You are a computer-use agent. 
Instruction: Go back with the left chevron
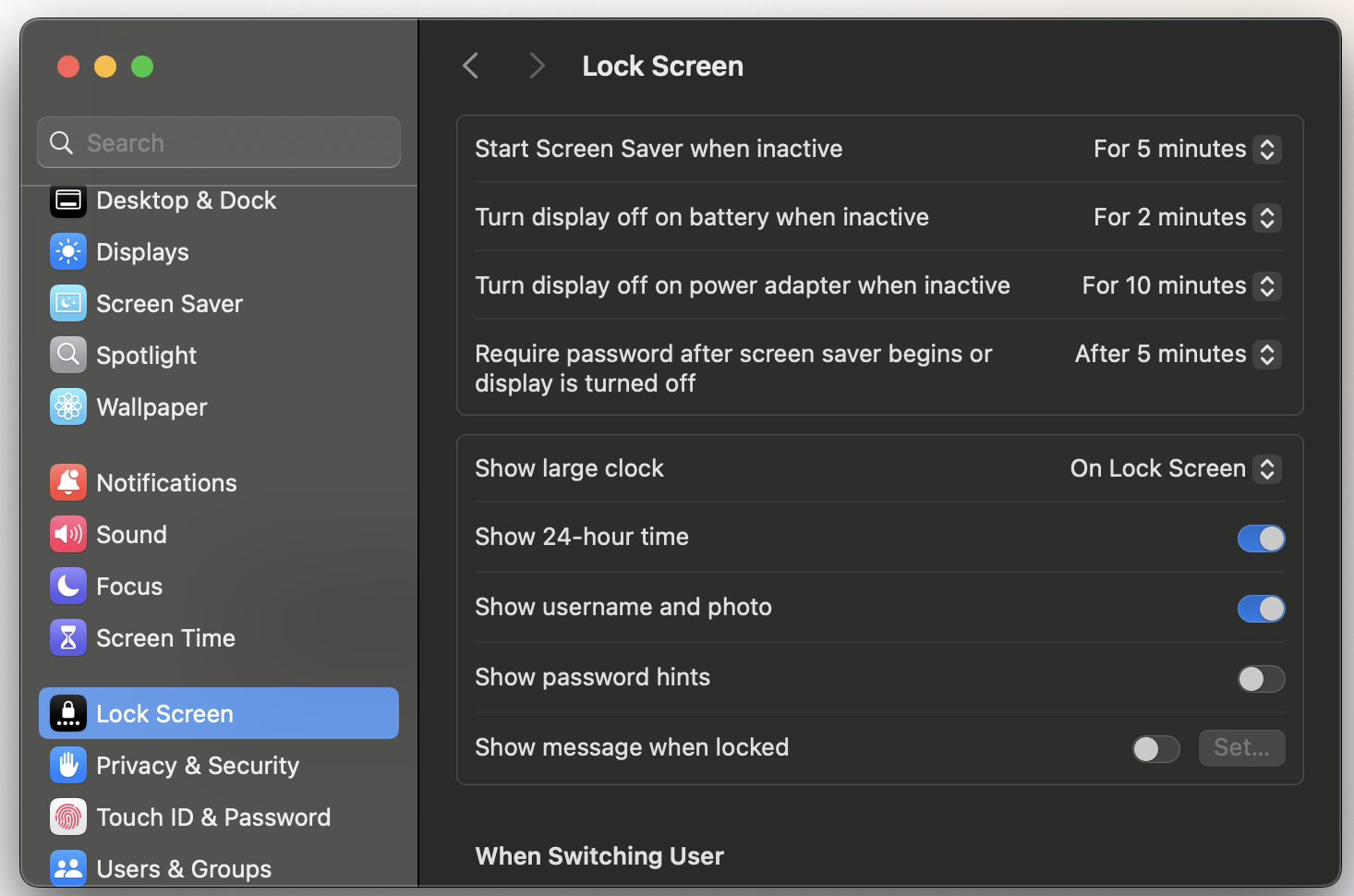coord(471,67)
